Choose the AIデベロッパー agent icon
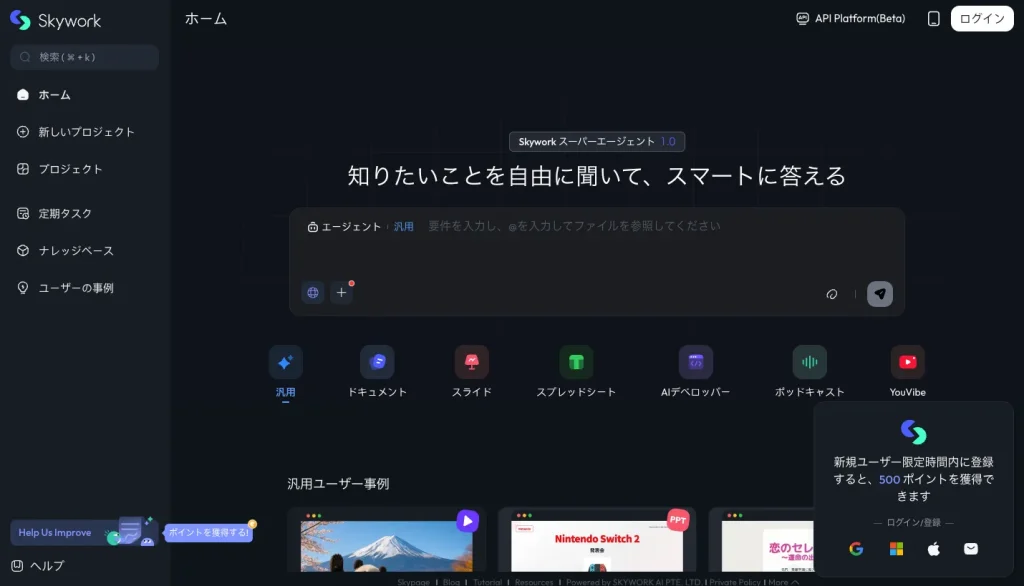The image size is (1024, 586). (x=695, y=362)
